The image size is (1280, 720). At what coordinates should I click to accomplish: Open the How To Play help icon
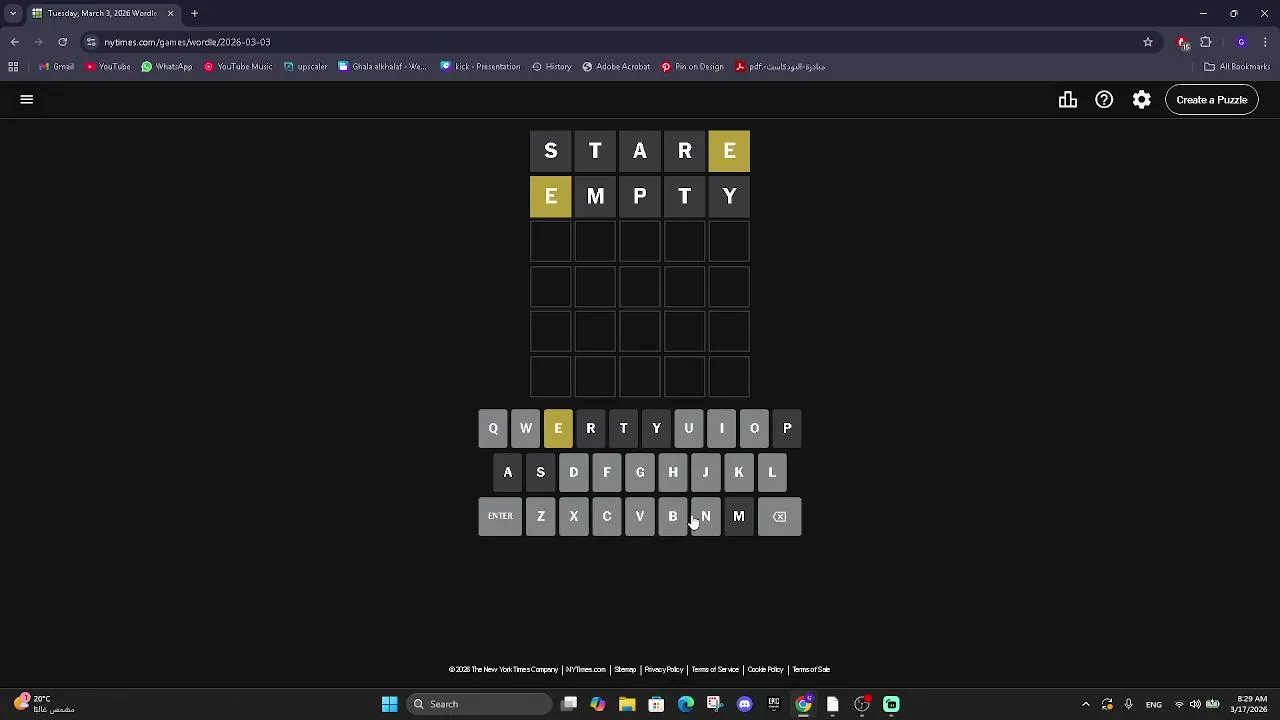click(x=1104, y=100)
